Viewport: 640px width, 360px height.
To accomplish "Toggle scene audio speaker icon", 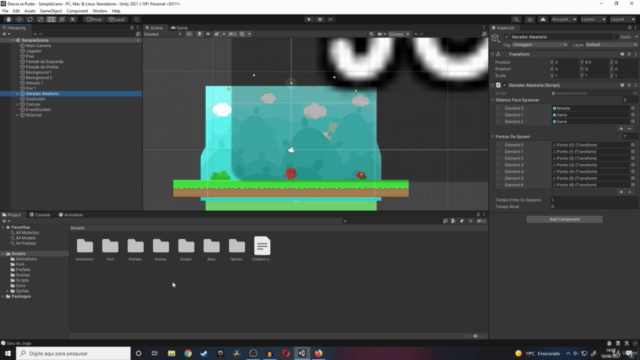I will coord(208,34).
